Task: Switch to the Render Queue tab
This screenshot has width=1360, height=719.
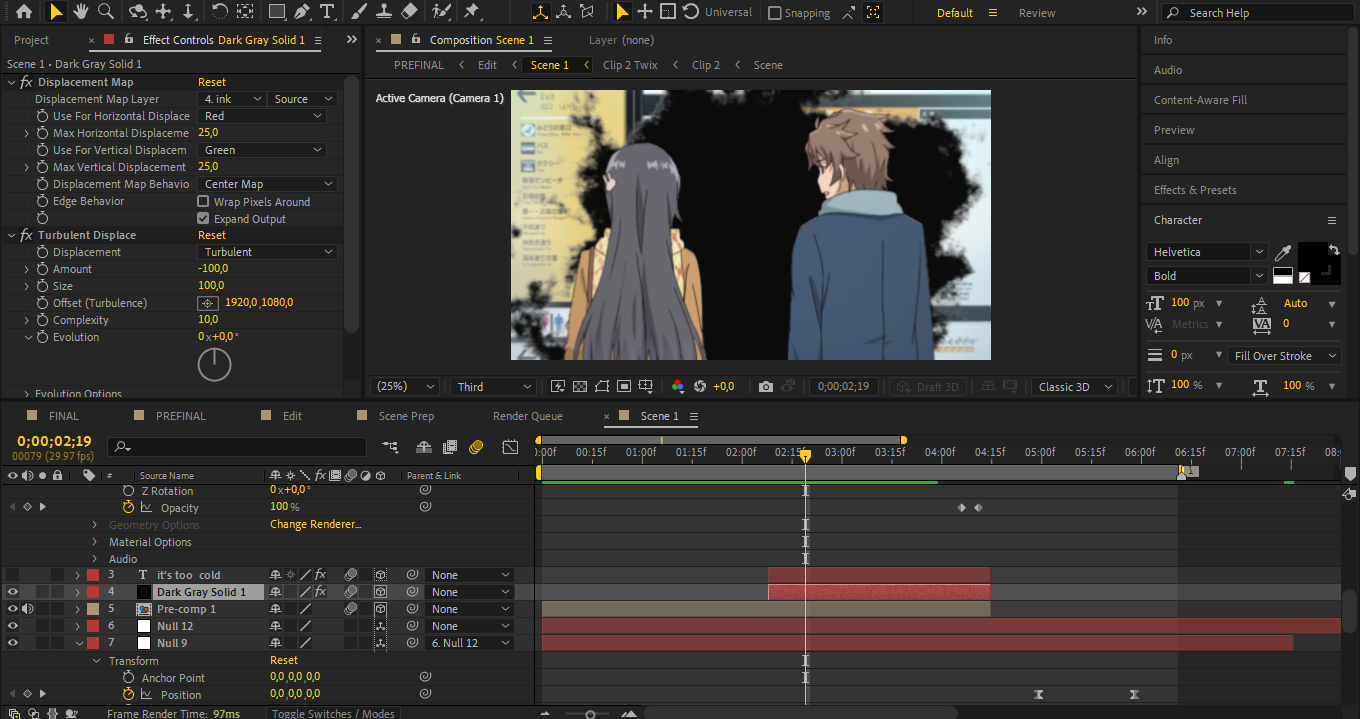Action: click(527, 416)
